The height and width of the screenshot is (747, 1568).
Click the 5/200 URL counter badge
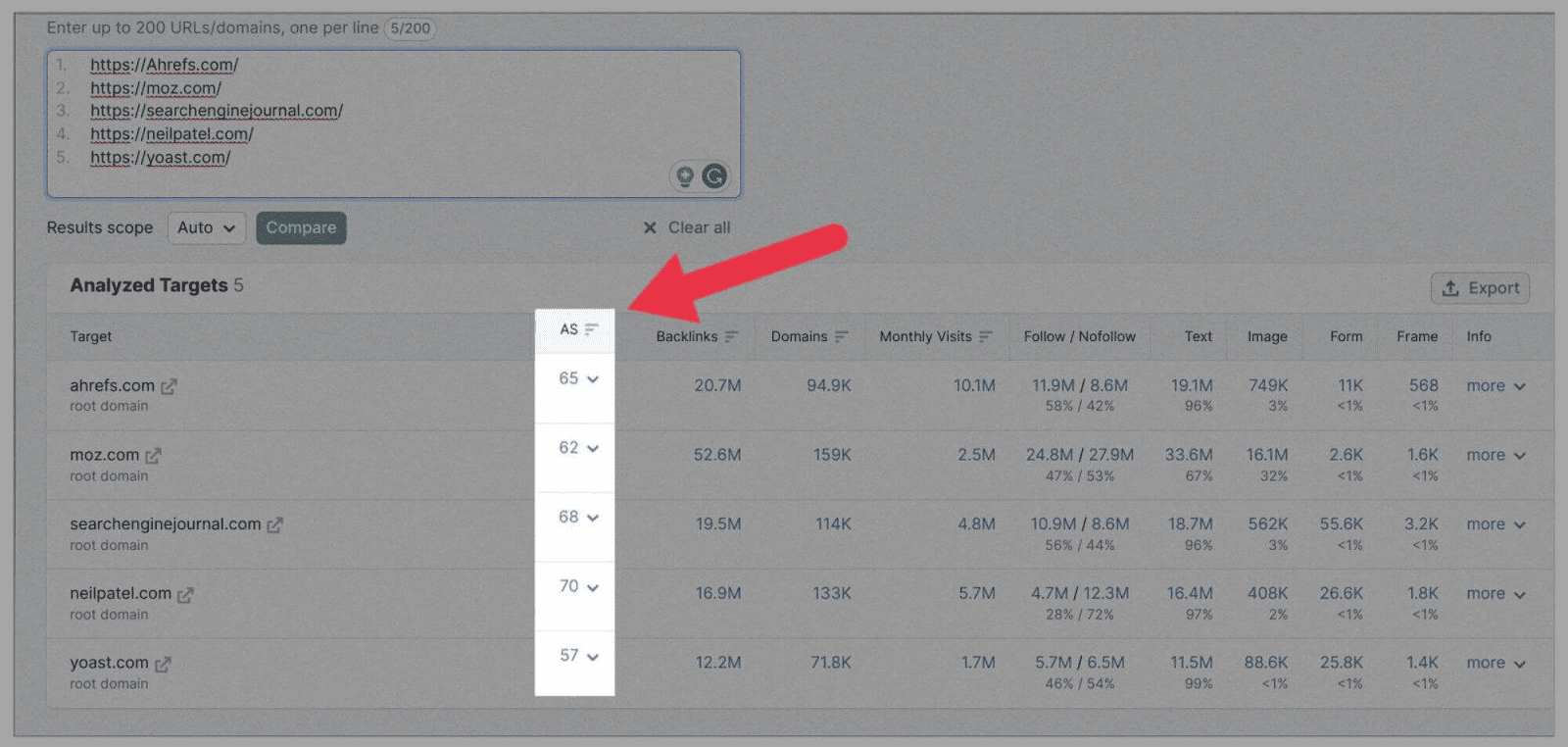coord(410,28)
